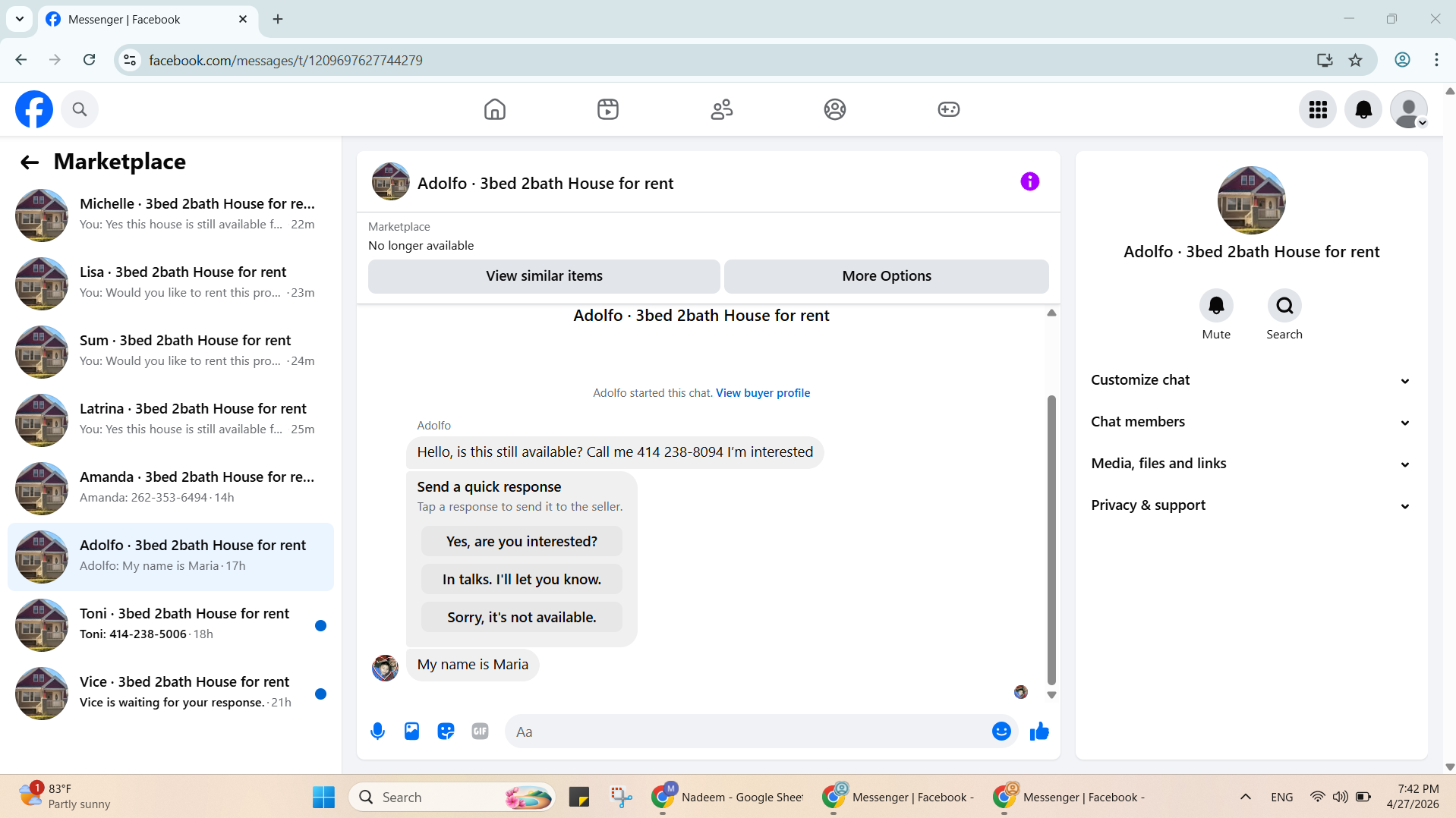This screenshot has height=818, width=1456.
Task: Open a new browser tab
Action: [x=278, y=19]
